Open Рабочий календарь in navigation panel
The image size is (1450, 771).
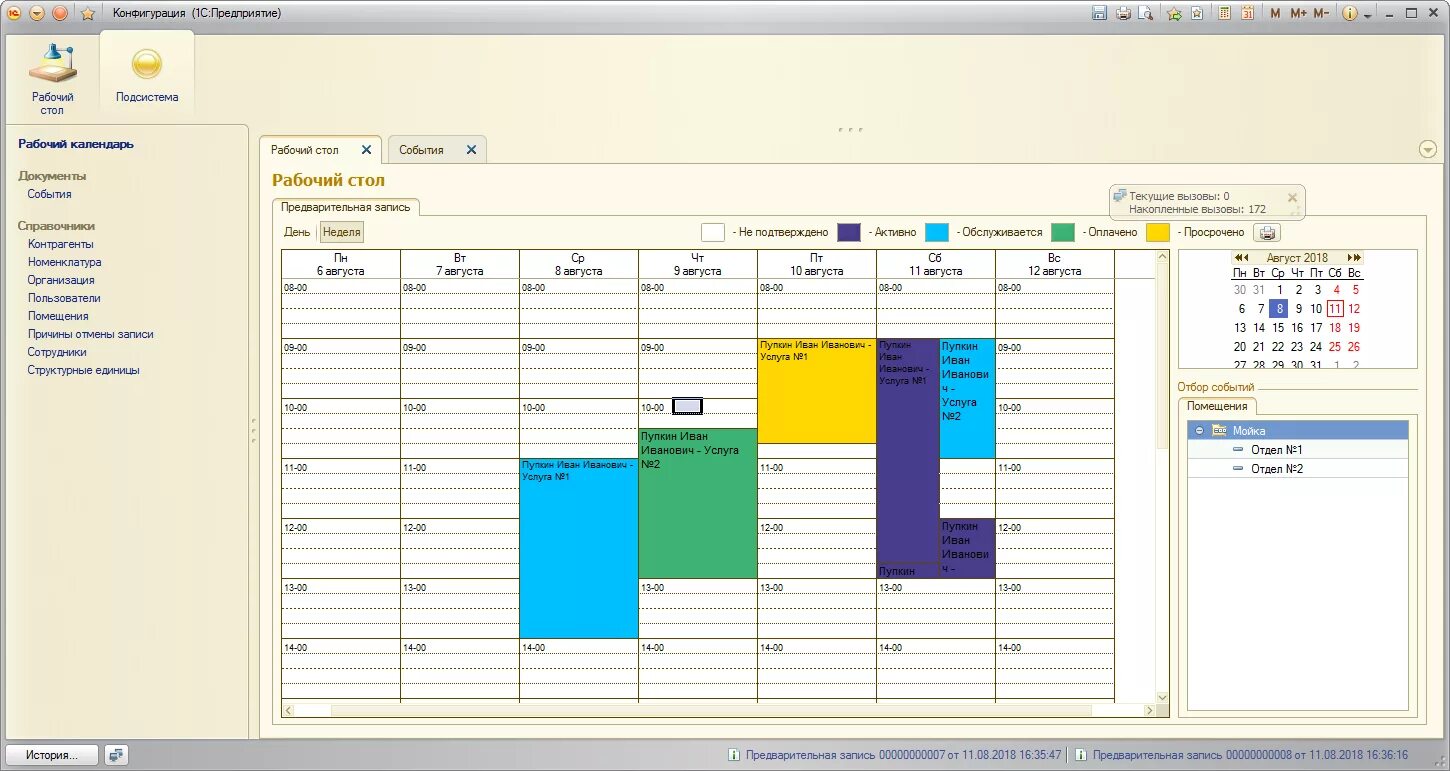point(76,144)
